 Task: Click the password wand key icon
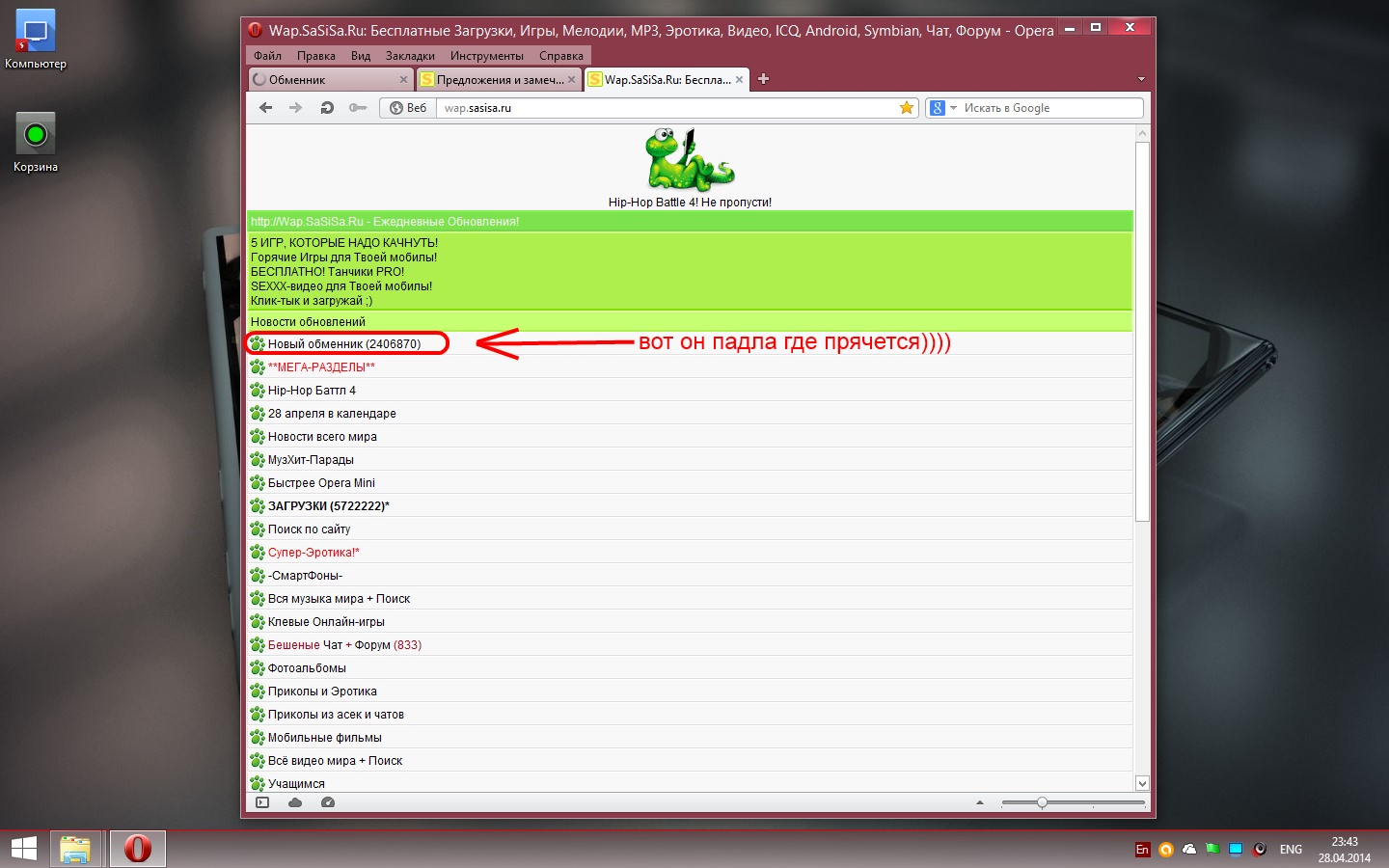point(358,108)
